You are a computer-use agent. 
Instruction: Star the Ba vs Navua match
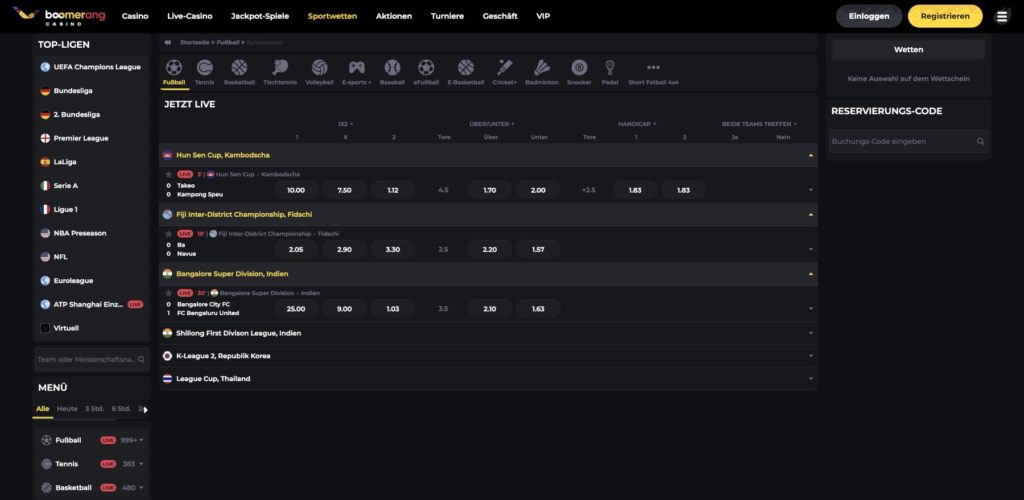pos(168,233)
